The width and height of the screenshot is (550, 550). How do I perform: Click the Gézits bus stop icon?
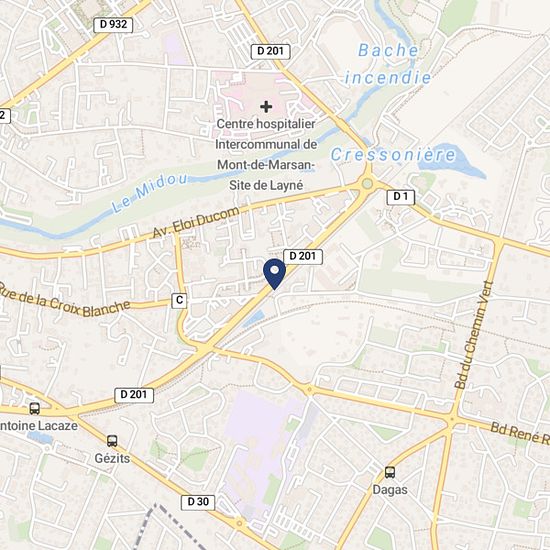pos(112,441)
